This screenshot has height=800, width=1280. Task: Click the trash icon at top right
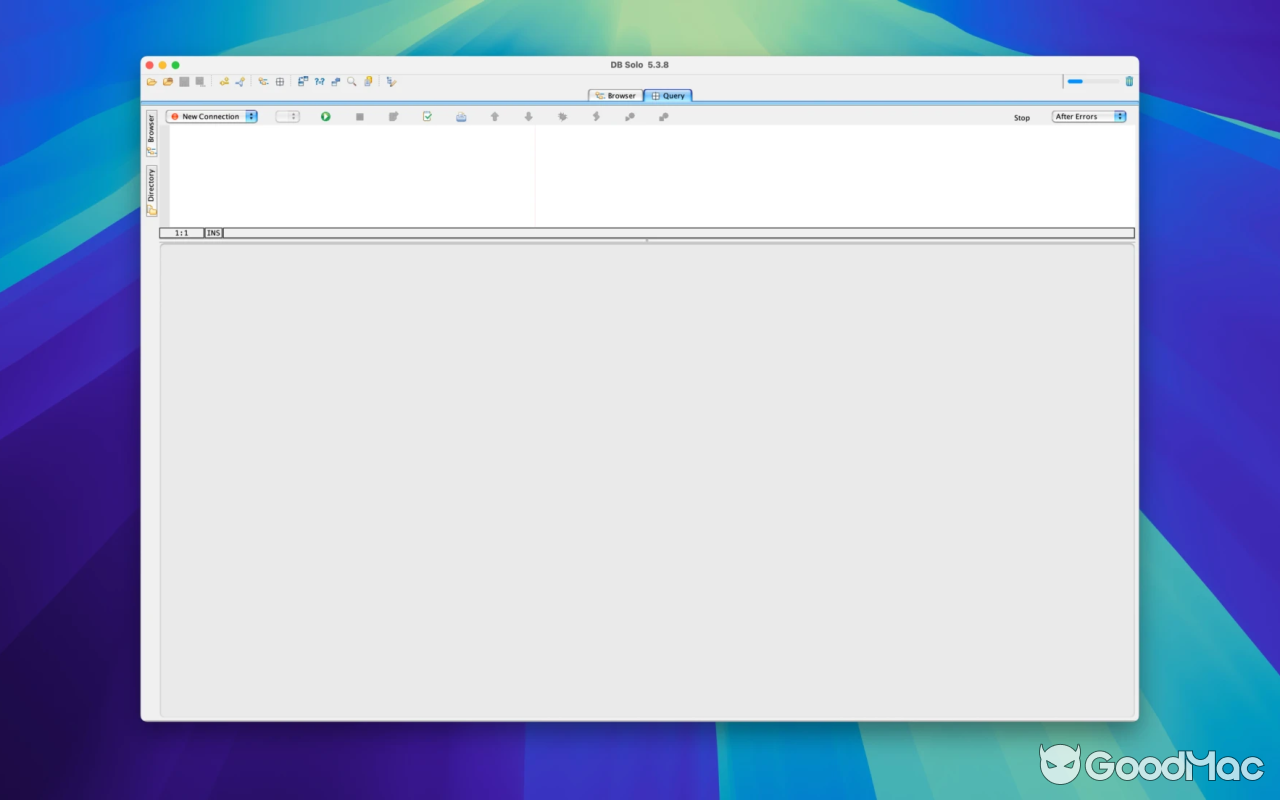point(1129,81)
